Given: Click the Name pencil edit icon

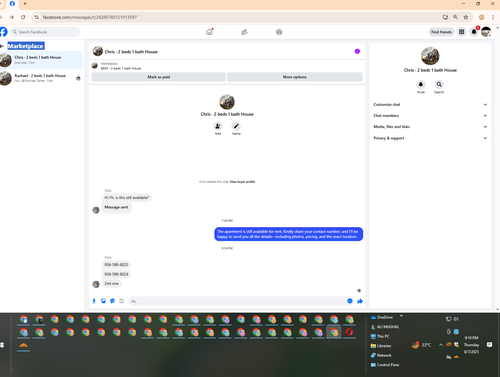Looking at the screenshot, I should click(236, 126).
